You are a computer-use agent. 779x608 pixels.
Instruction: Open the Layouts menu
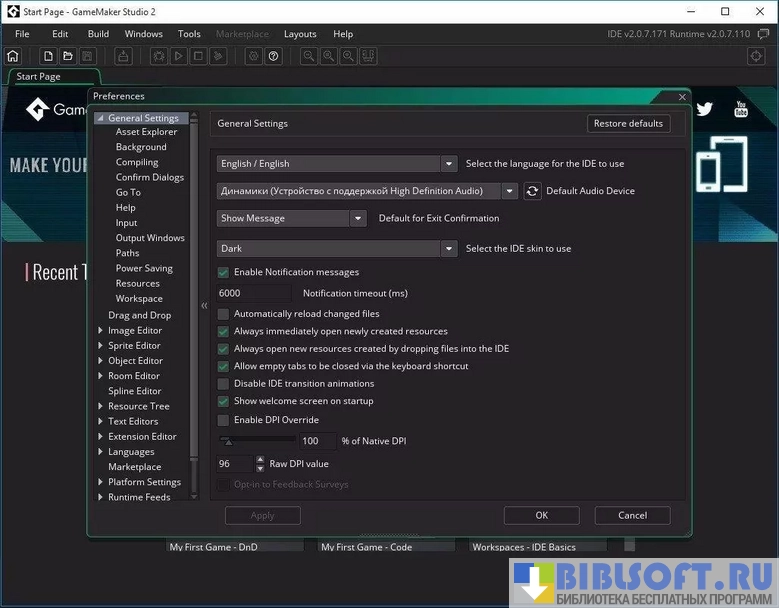(300, 34)
